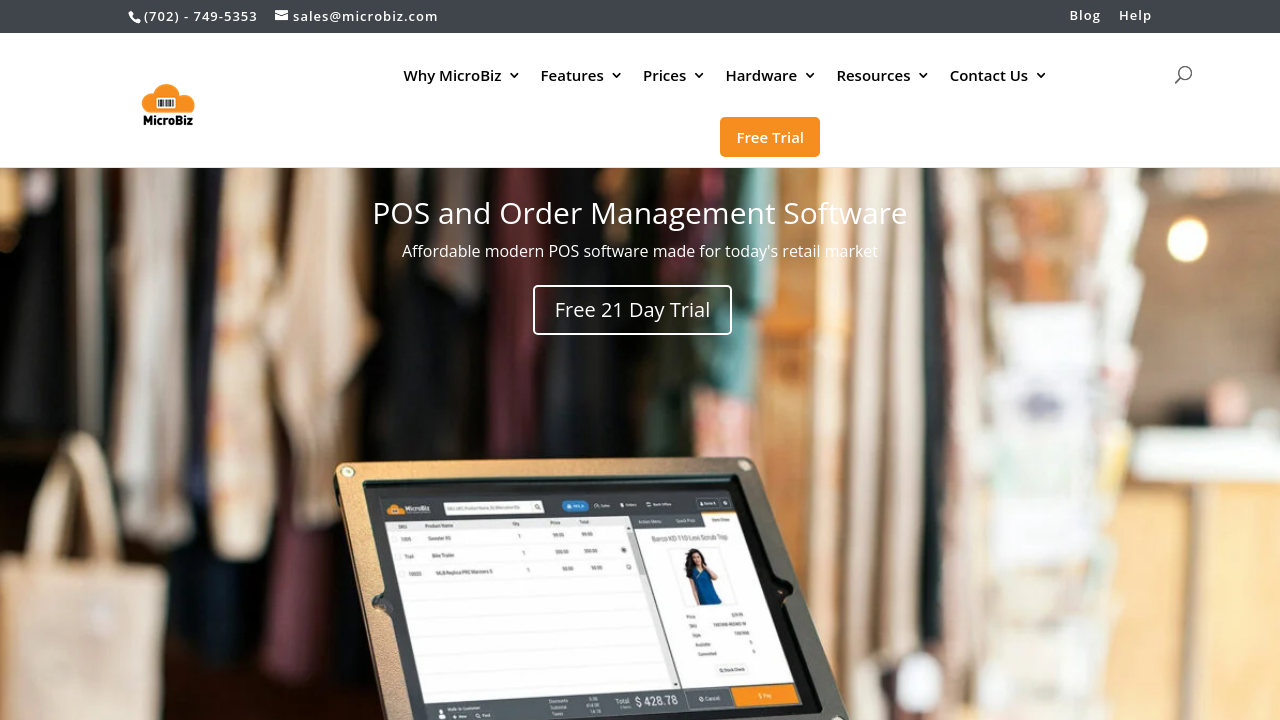
Task: Open the Resources menu
Action: (882, 75)
